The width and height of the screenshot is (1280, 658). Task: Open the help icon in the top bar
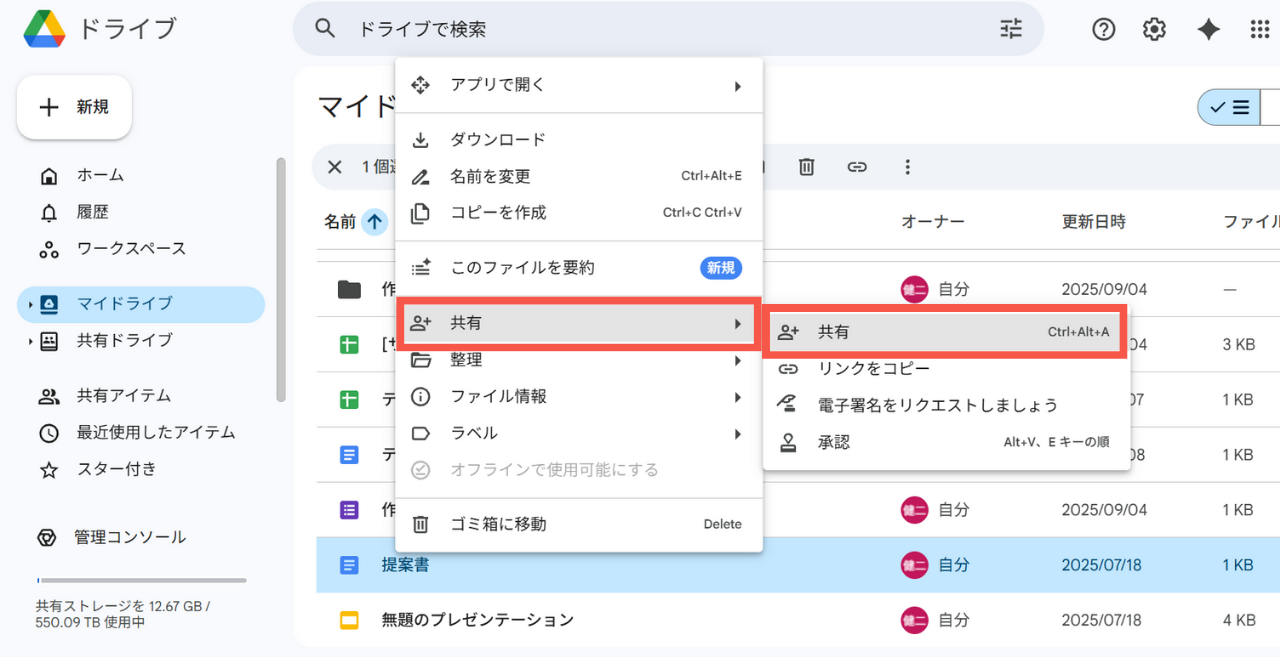point(1103,29)
